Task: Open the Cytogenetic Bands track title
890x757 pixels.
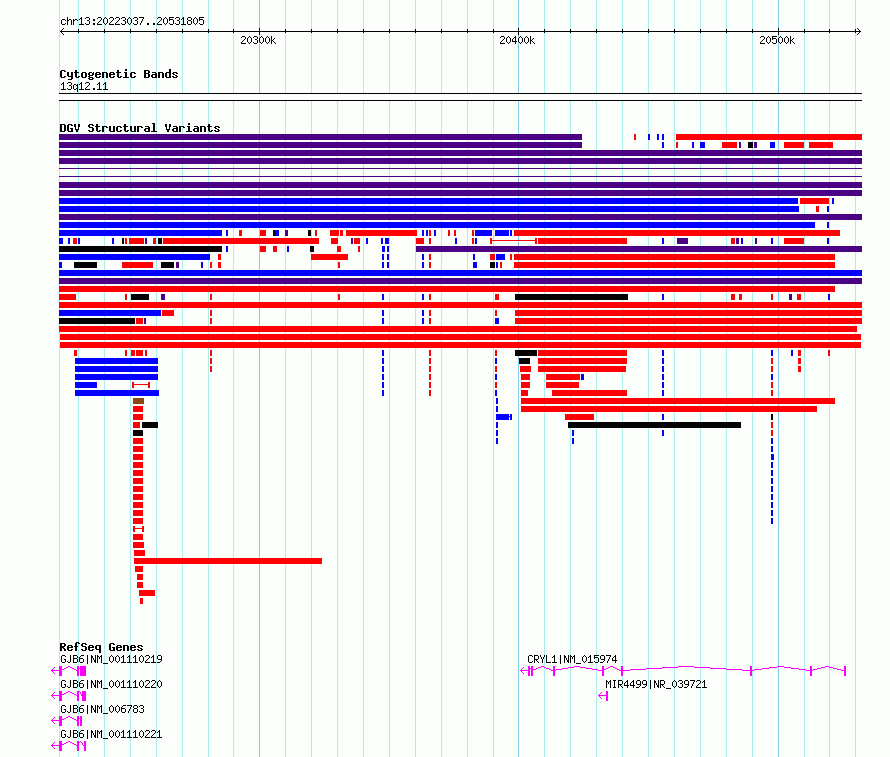Action: coord(119,74)
